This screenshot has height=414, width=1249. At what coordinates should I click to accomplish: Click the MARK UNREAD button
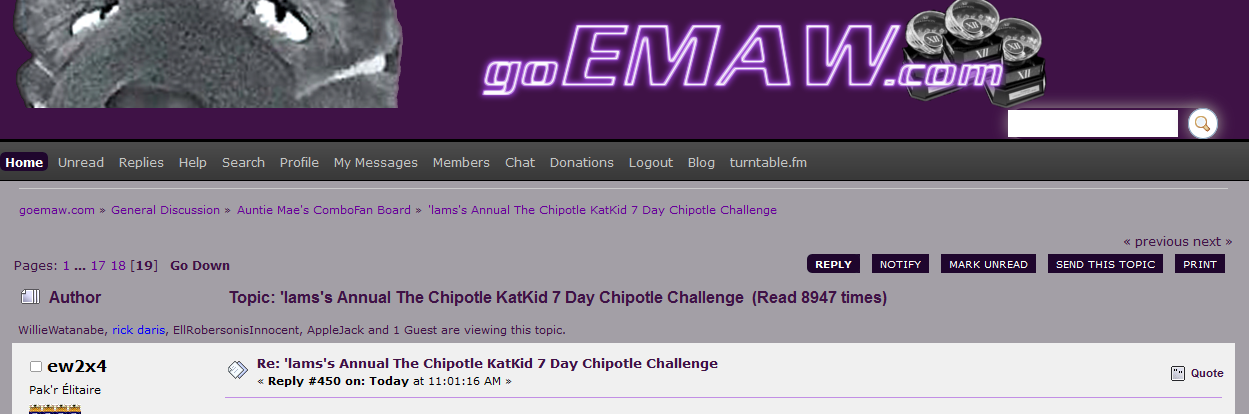(988, 264)
